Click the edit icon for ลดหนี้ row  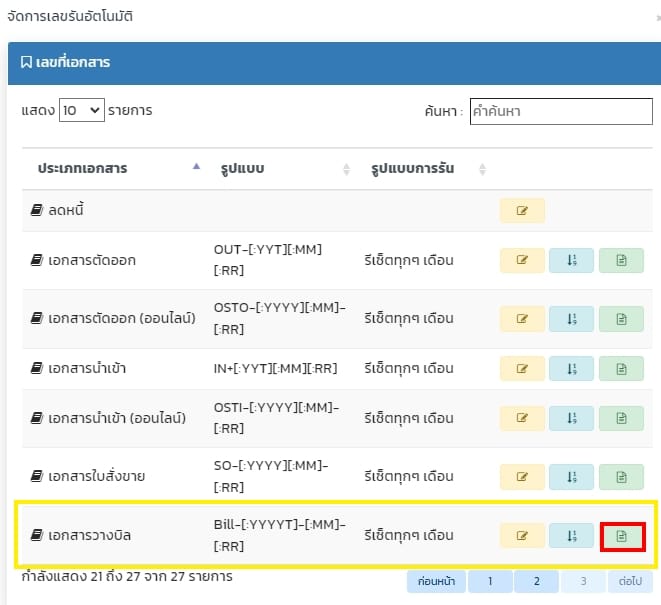pos(522,210)
